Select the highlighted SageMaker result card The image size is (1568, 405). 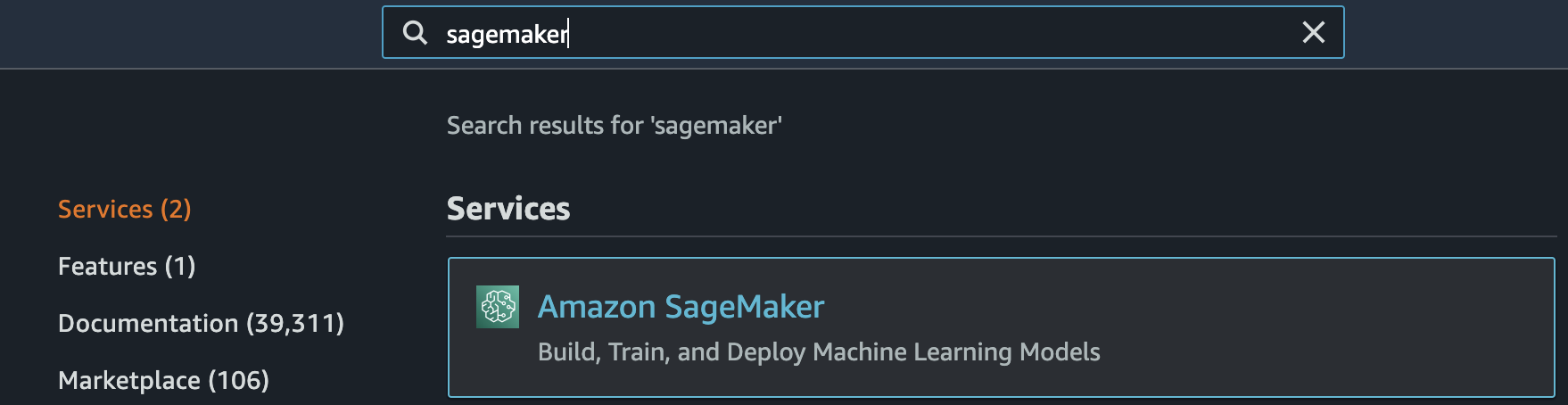tap(1001, 327)
